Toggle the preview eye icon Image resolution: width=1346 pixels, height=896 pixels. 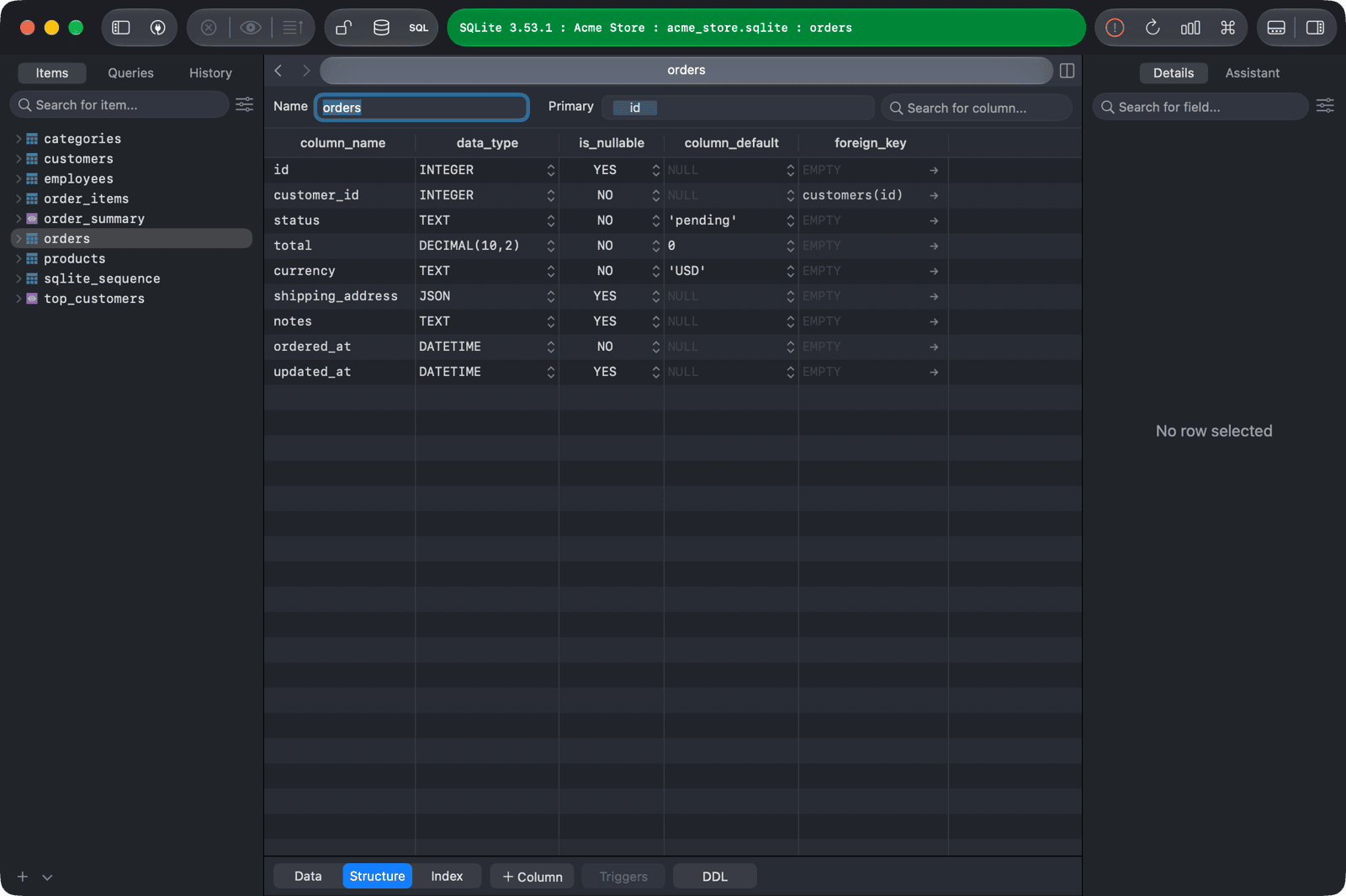click(x=251, y=28)
